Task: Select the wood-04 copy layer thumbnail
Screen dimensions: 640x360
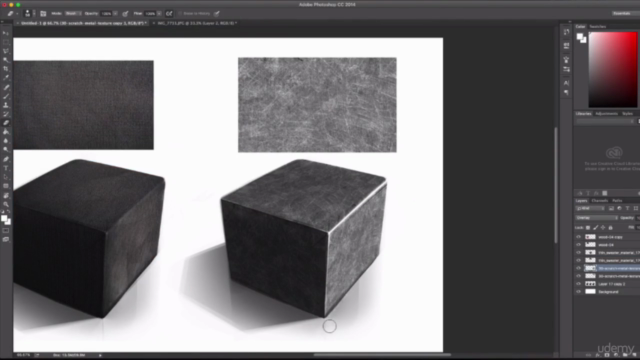Action: pyautogui.click(x=590, y=237)
